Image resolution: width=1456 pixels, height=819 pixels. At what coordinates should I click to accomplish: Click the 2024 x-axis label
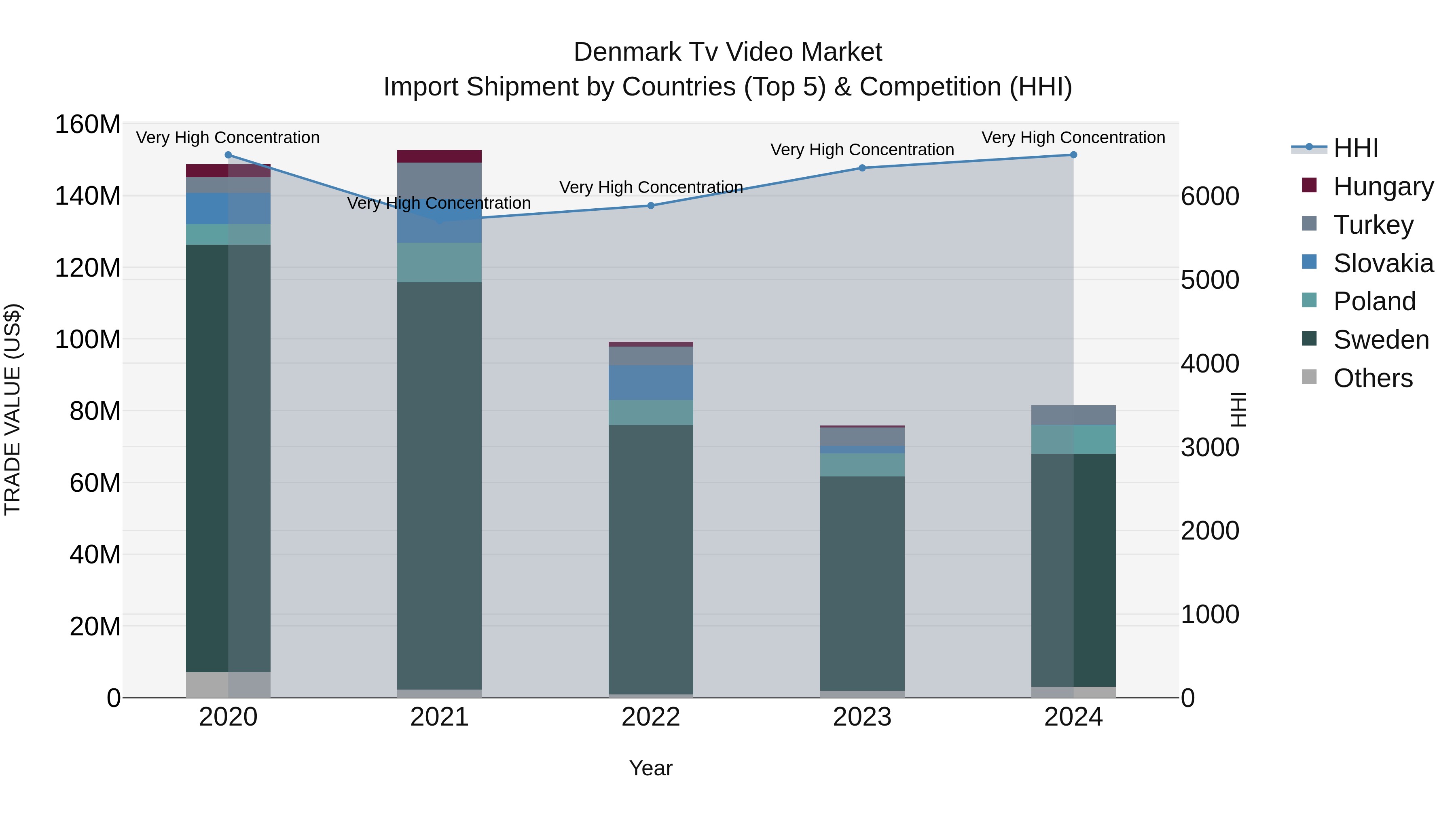(x=1073, y=717)
